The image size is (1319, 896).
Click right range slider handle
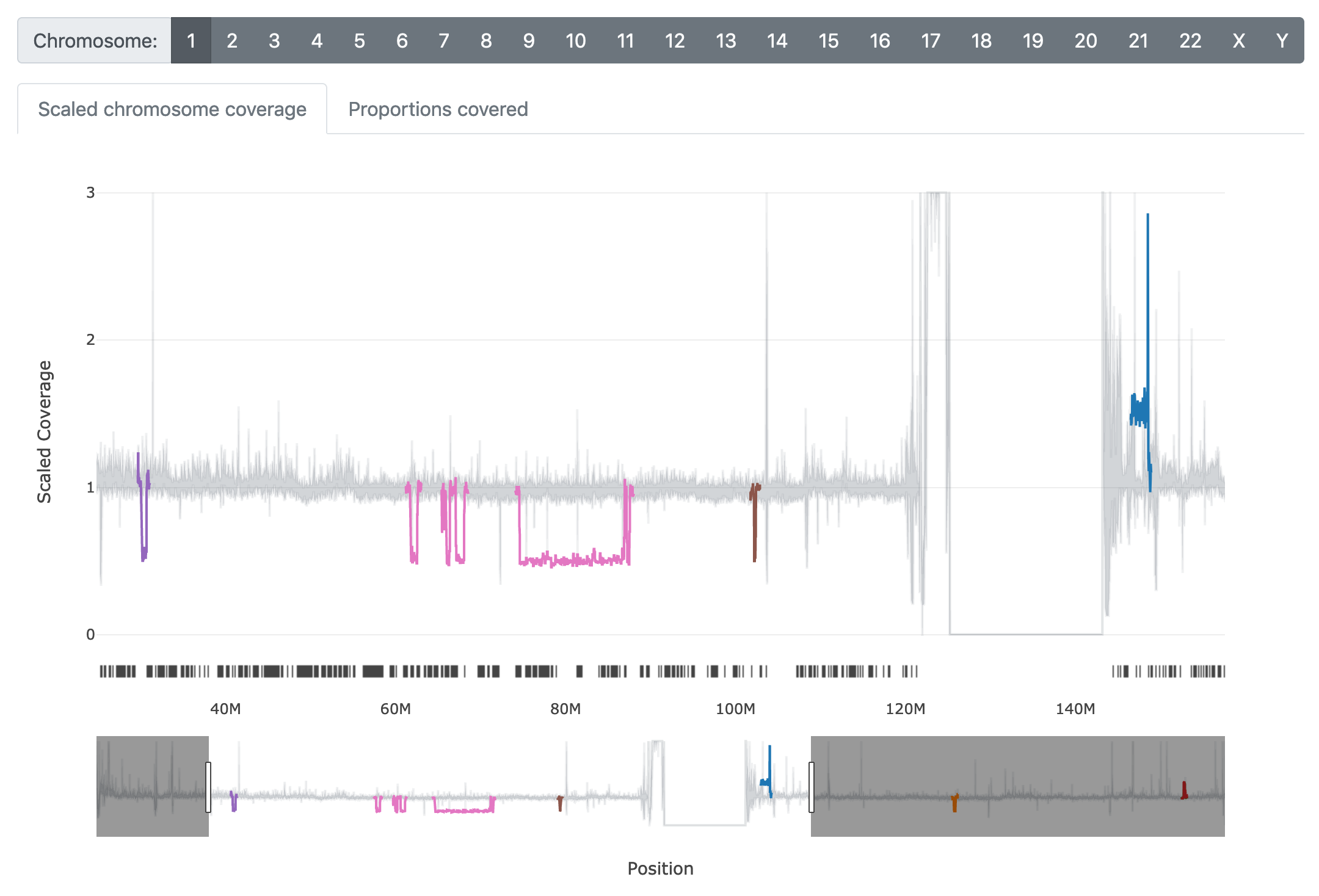tap(811, 787)
